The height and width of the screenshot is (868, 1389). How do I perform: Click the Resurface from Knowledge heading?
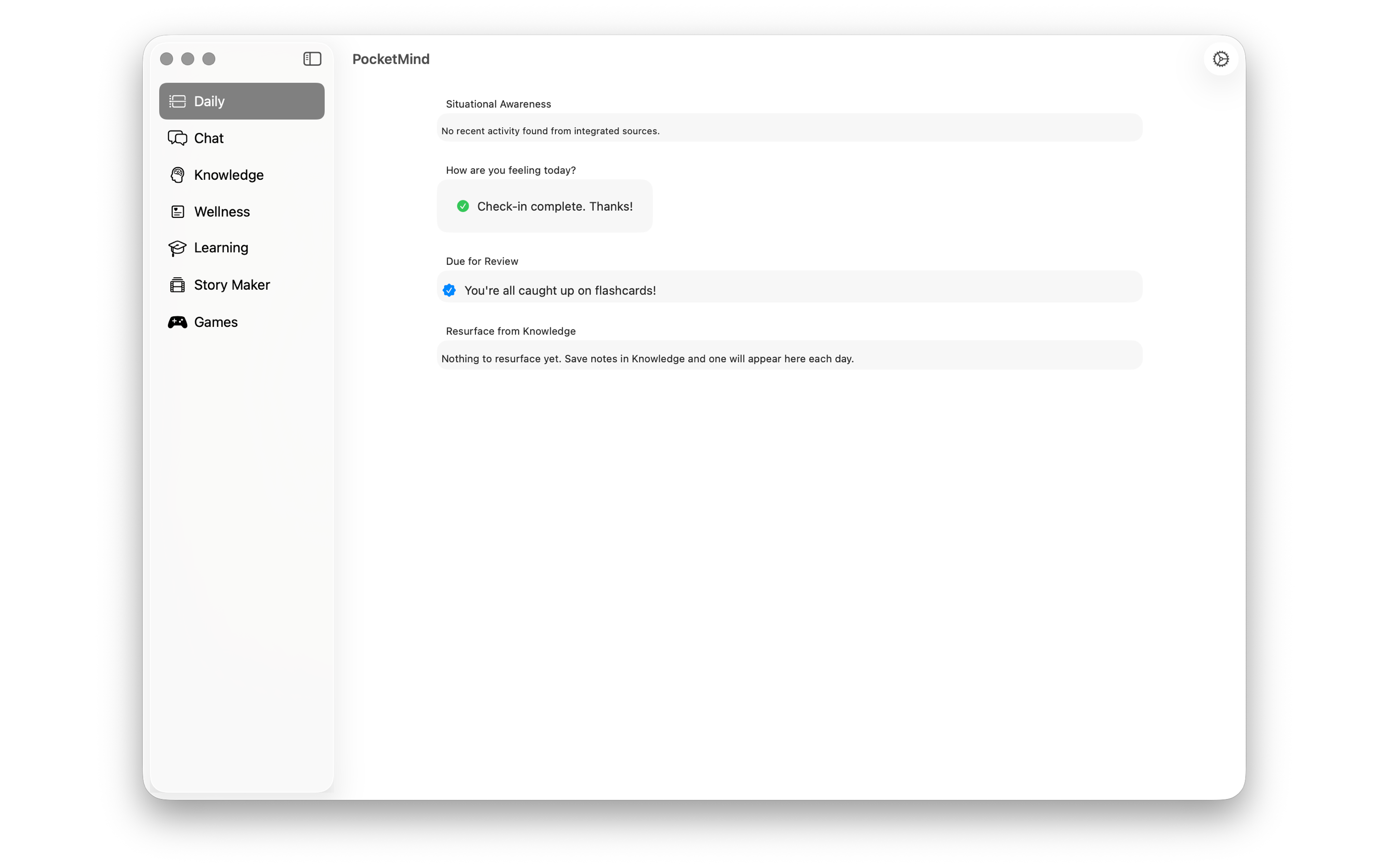point(511,331)
